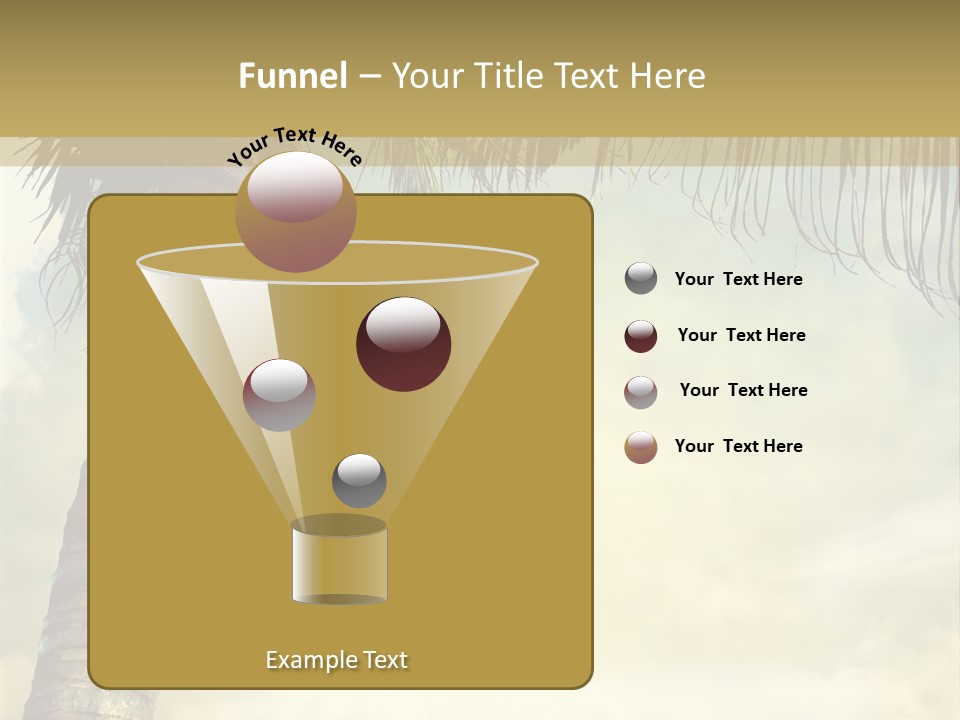This screenshot has height=720, width=960.
Task: Select the fourth 'Your Text Here' legend label
Action: pos(739,446)
